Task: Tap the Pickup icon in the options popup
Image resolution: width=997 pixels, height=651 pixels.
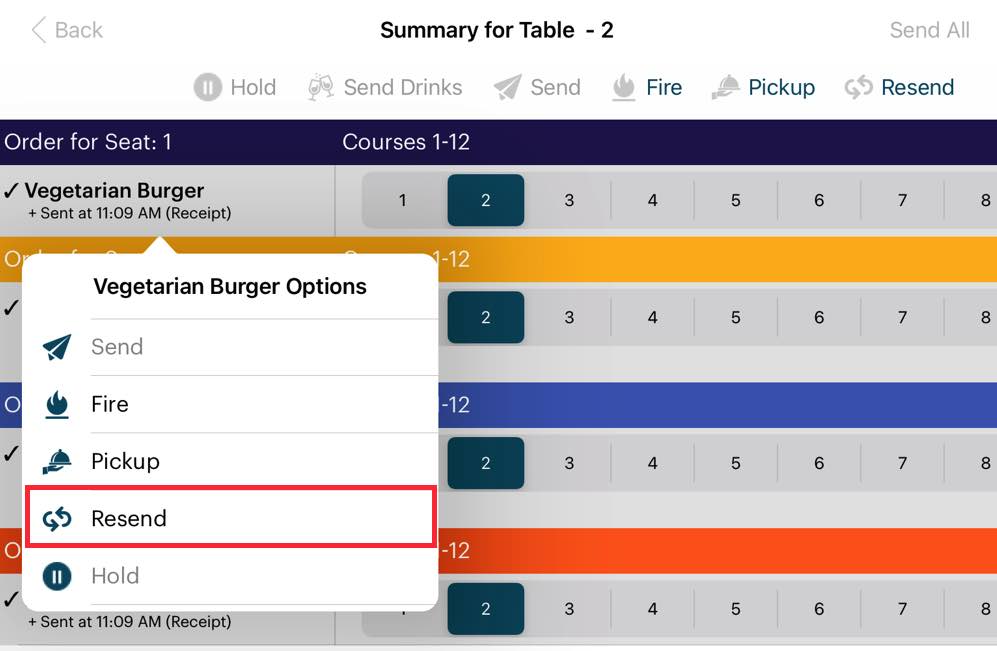Action: pyautogui.click(x=57, y=461)
